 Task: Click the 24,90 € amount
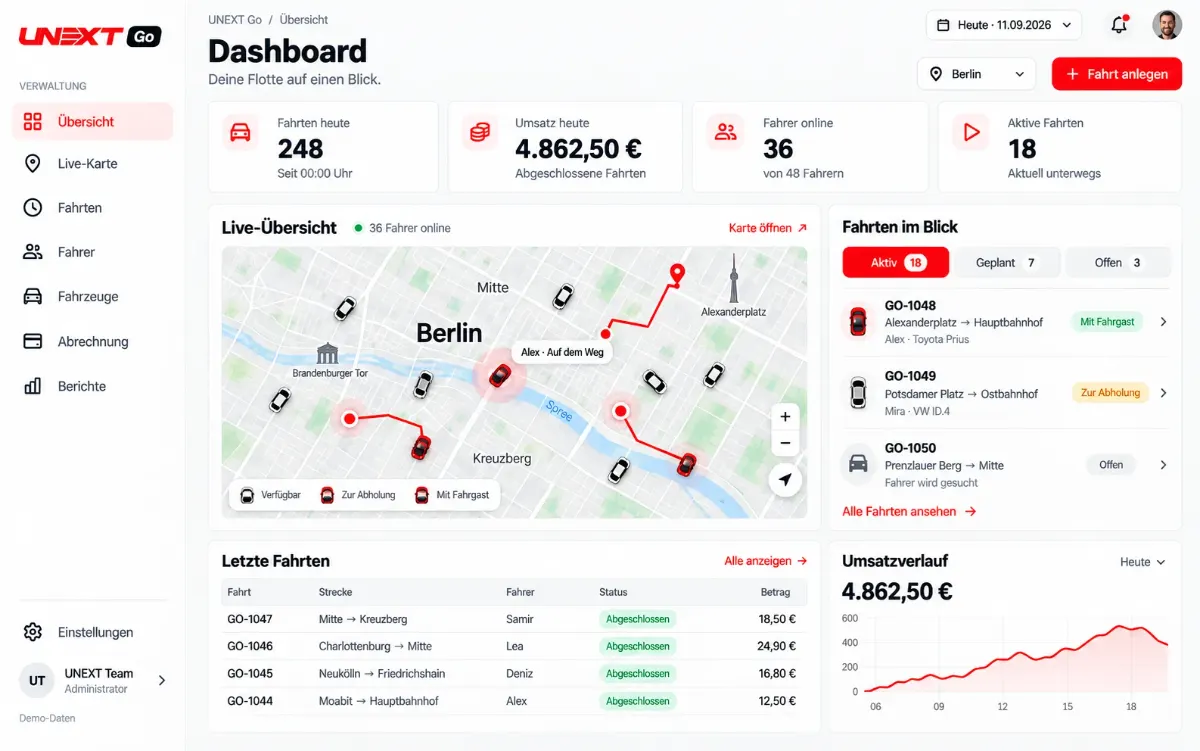(x=777, y=646)
